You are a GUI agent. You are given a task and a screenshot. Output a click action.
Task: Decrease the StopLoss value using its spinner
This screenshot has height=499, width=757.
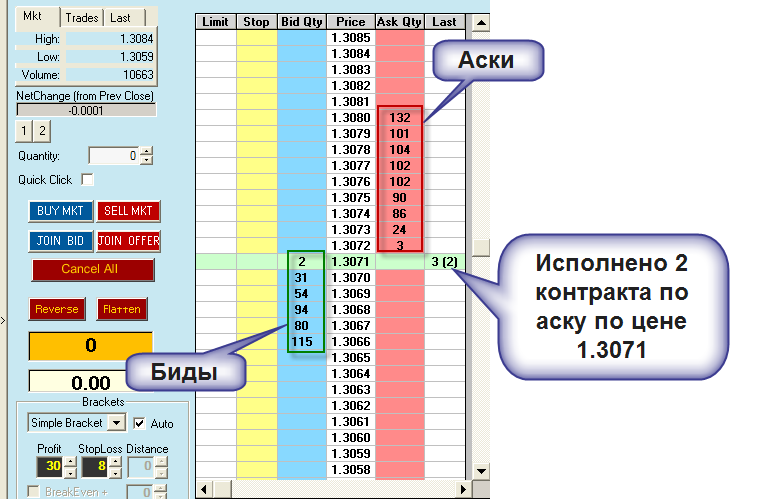pos(113,472)
